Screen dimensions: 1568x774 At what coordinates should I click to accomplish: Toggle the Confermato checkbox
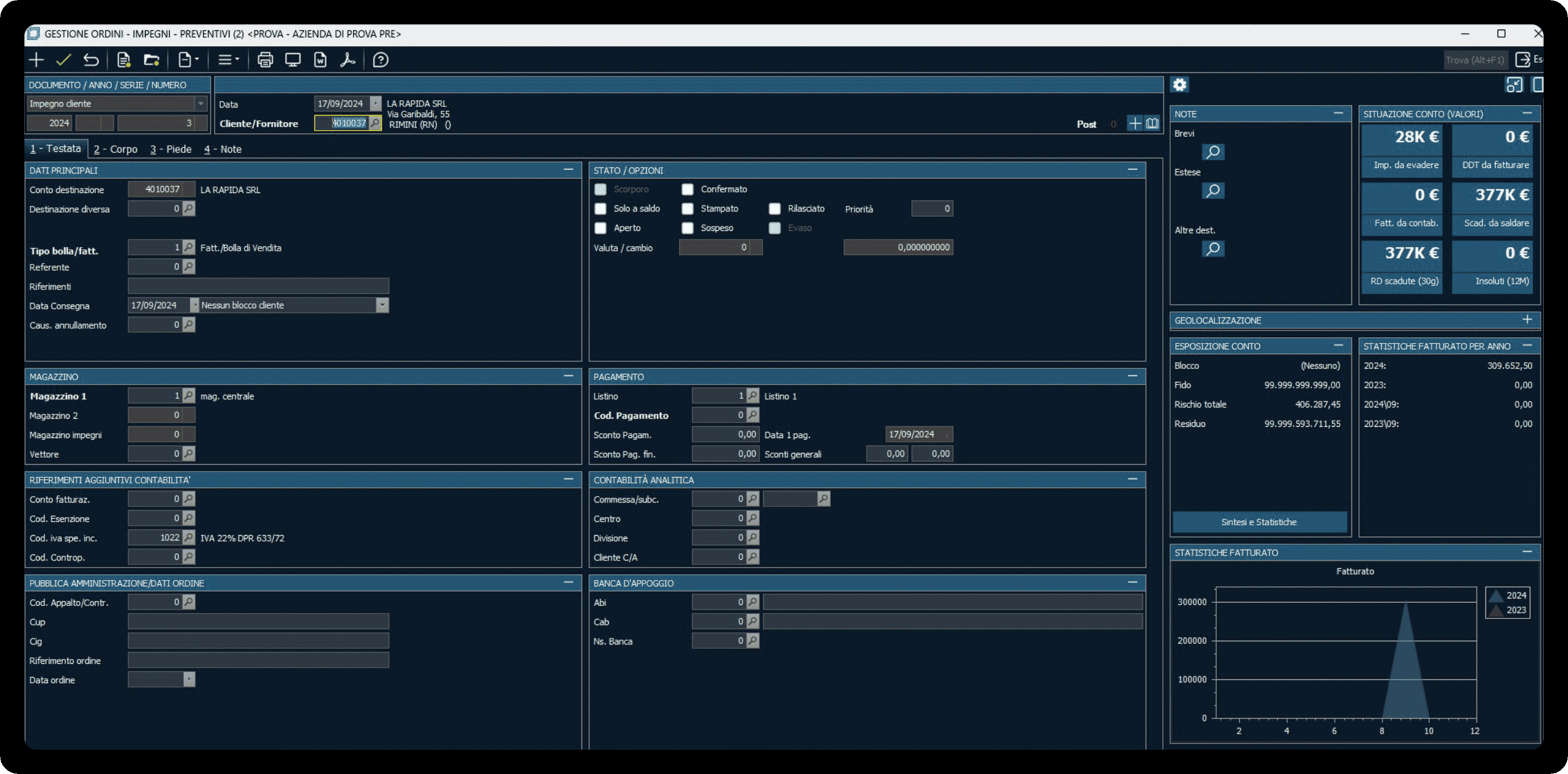pos(687,189)
